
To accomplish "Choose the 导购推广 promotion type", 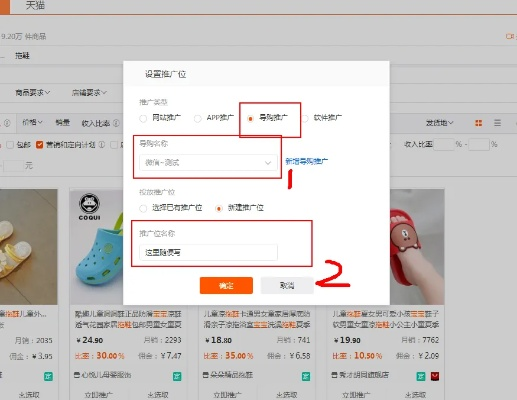I will (250, 118).
